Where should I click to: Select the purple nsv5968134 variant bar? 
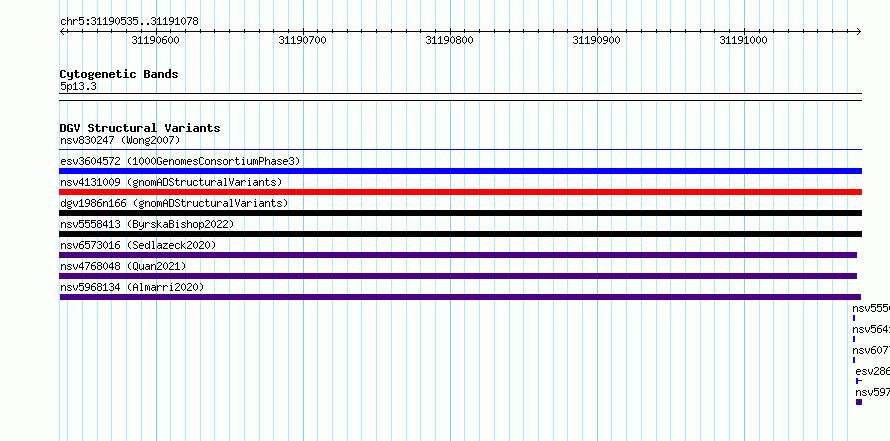(460, 297)
